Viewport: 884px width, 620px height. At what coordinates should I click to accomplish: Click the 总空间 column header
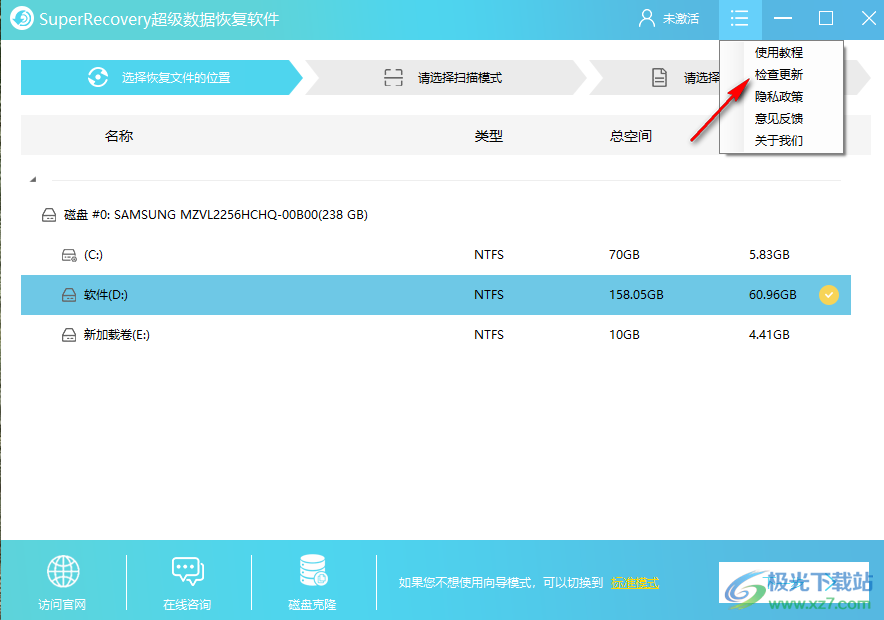point(631,136)
